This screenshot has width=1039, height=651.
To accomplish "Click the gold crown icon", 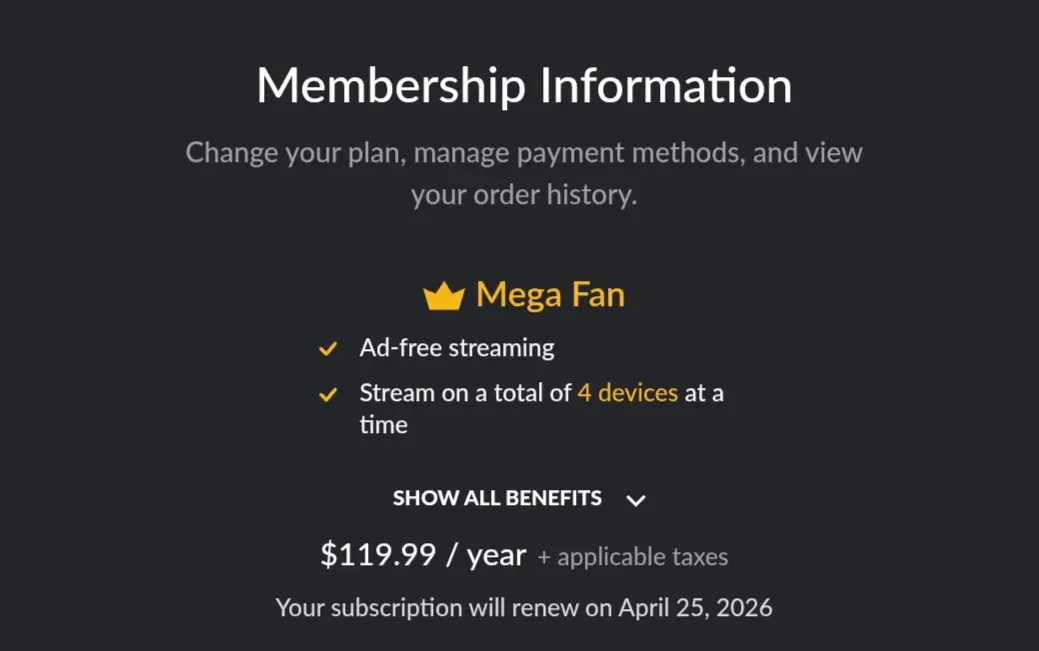I will click(x=444, y=296).
